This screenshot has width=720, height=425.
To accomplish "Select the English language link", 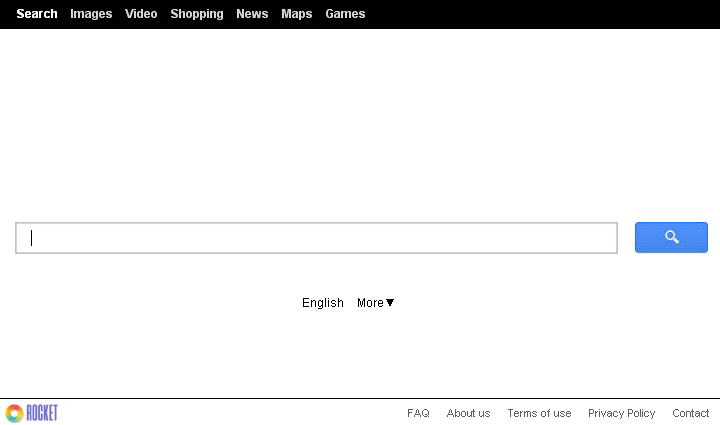I will [x=323, y=303].
